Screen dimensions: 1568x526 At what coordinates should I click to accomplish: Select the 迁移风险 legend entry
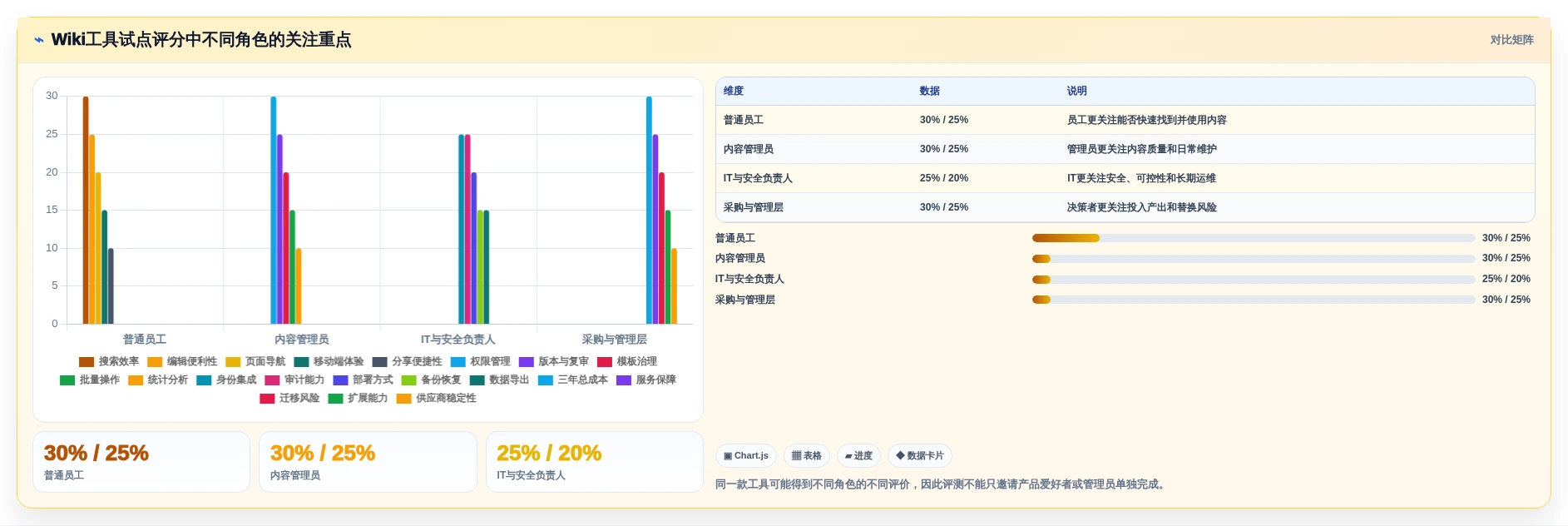[x=289, y=399]
